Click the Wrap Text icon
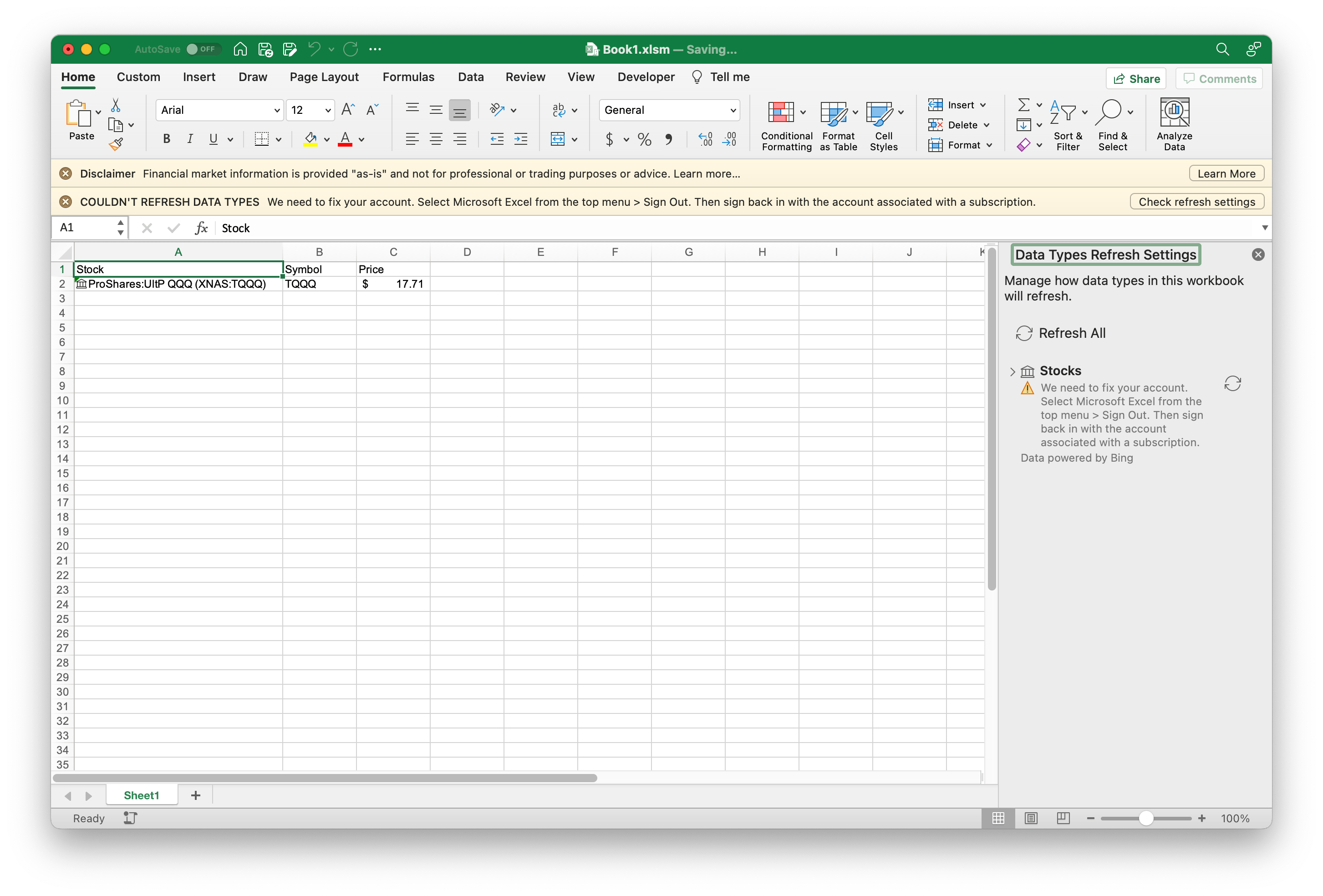The image size is (1323, 896). click(559, 110)
